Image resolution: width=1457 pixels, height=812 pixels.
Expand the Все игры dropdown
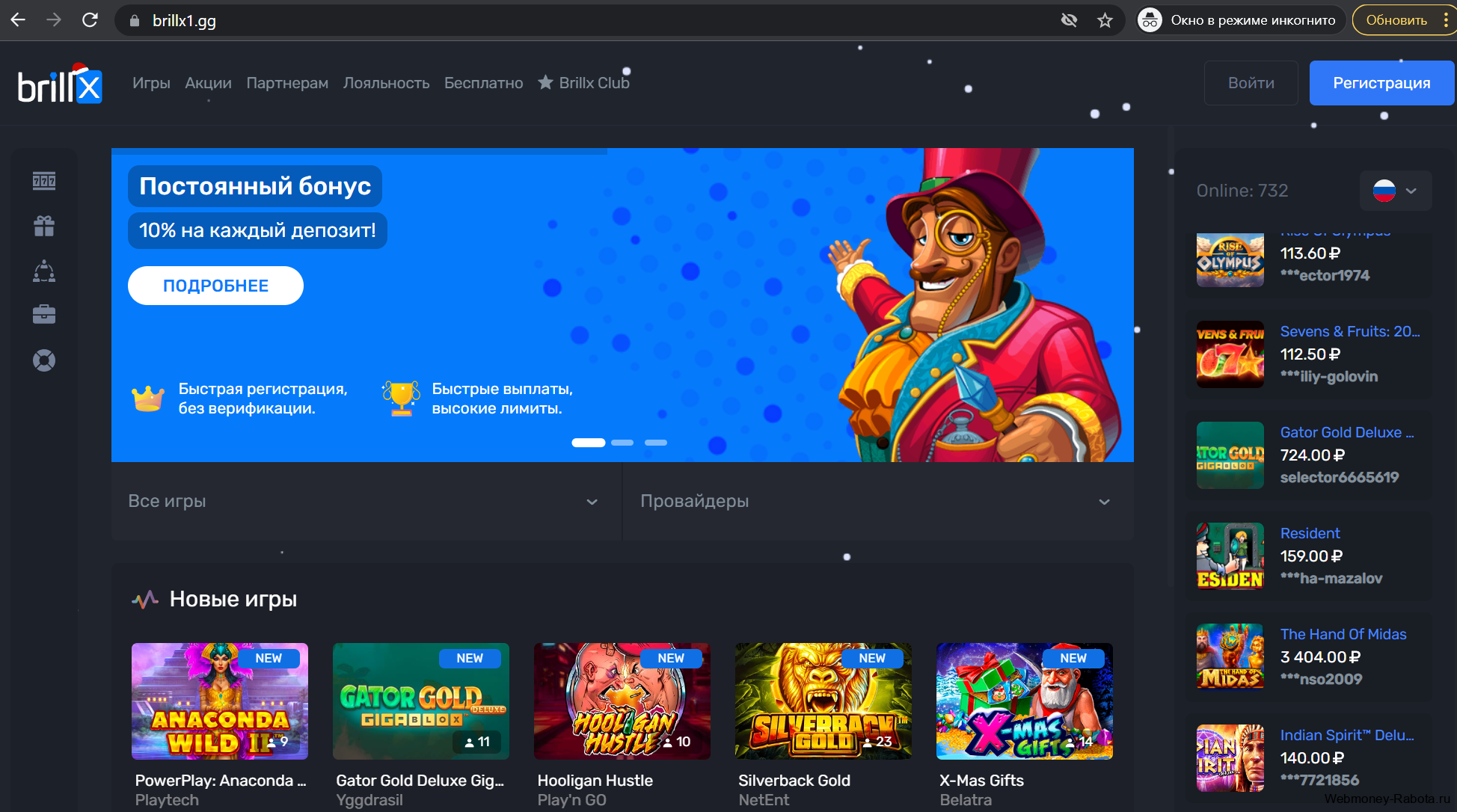(366, 501)
